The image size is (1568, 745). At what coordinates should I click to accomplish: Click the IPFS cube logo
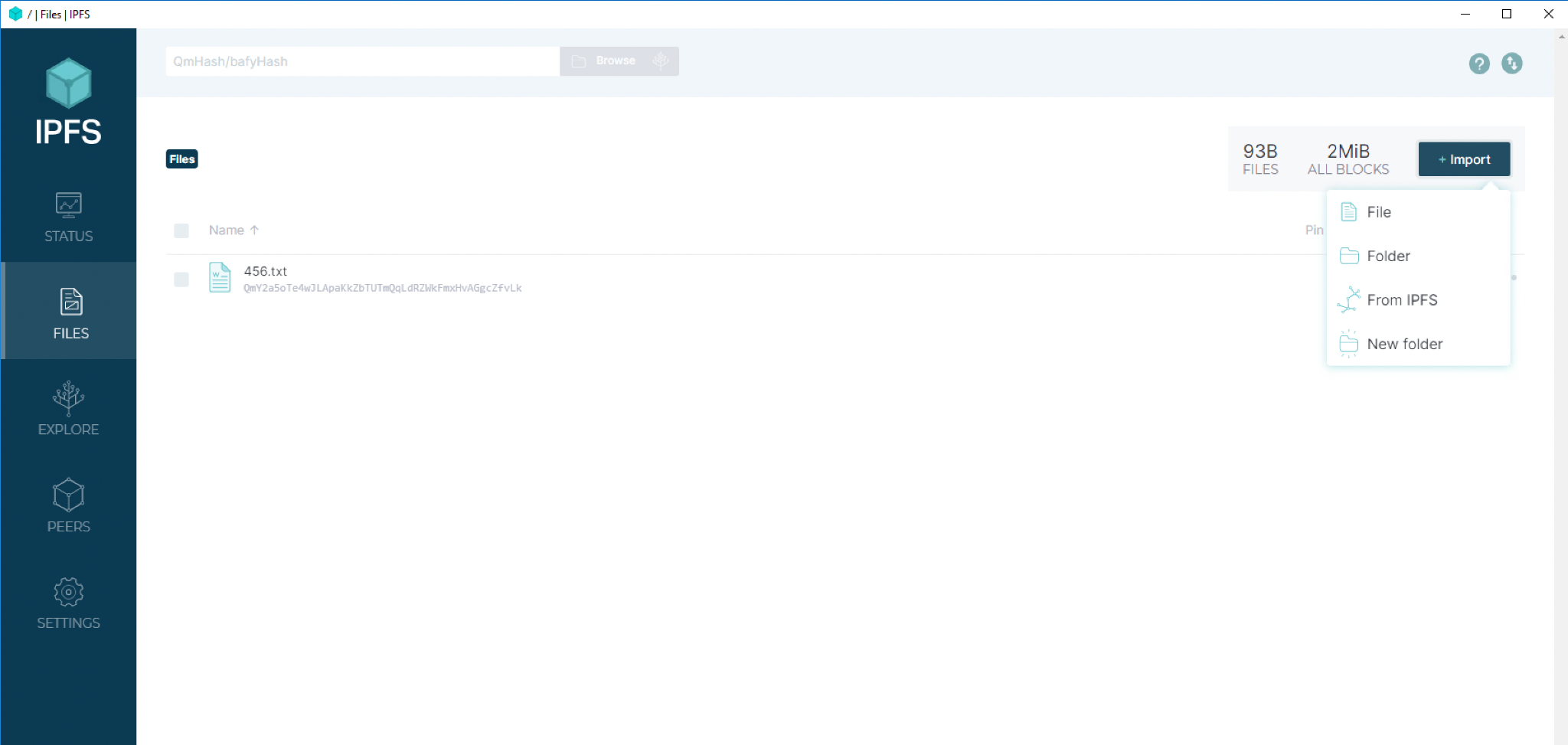tap(68, 82)
